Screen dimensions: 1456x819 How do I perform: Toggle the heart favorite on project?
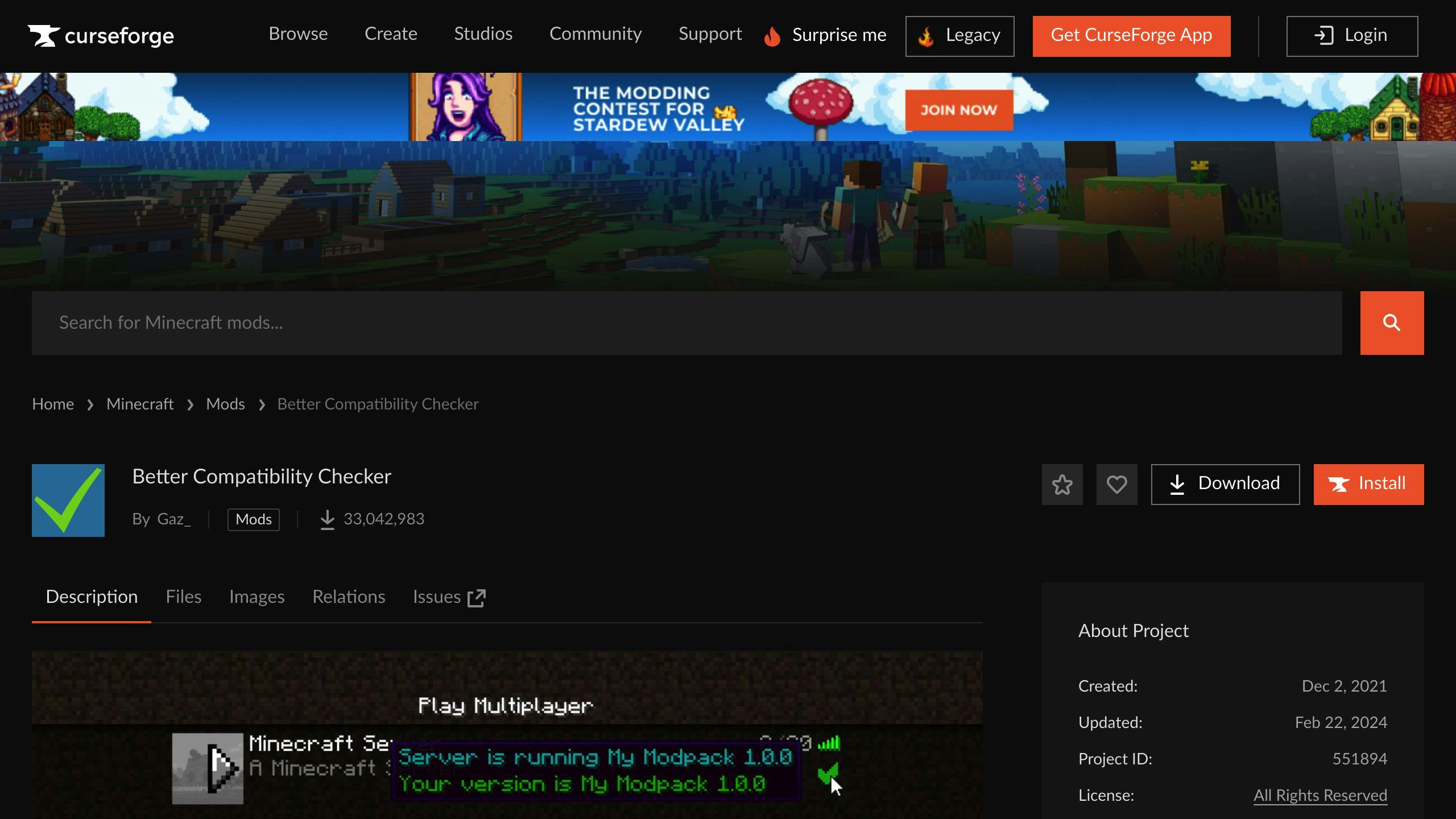click(1116, 484)
